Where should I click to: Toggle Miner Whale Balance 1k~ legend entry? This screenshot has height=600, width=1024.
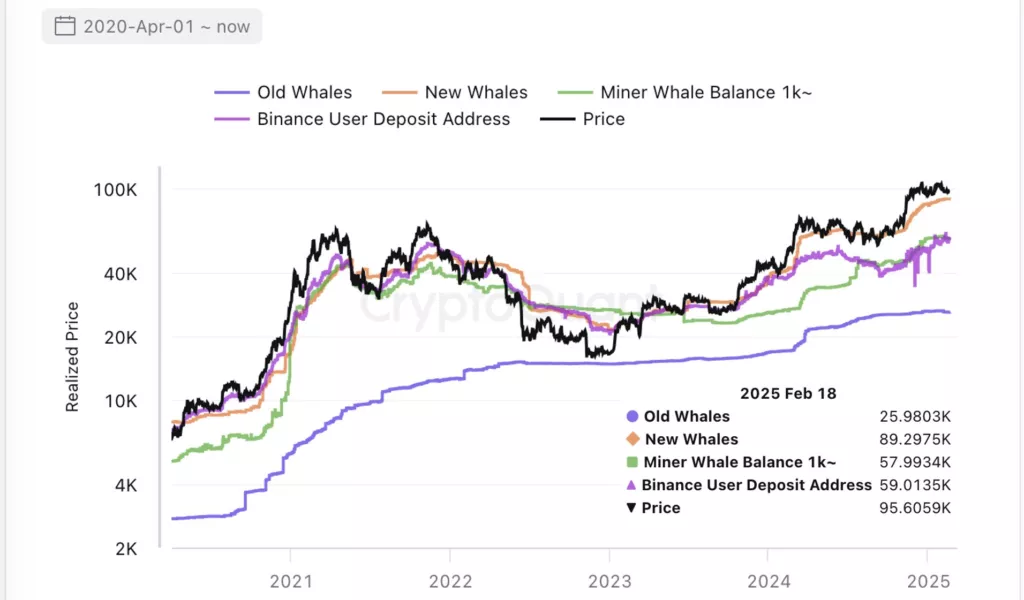pyautogui.click(x=684, y=92)
